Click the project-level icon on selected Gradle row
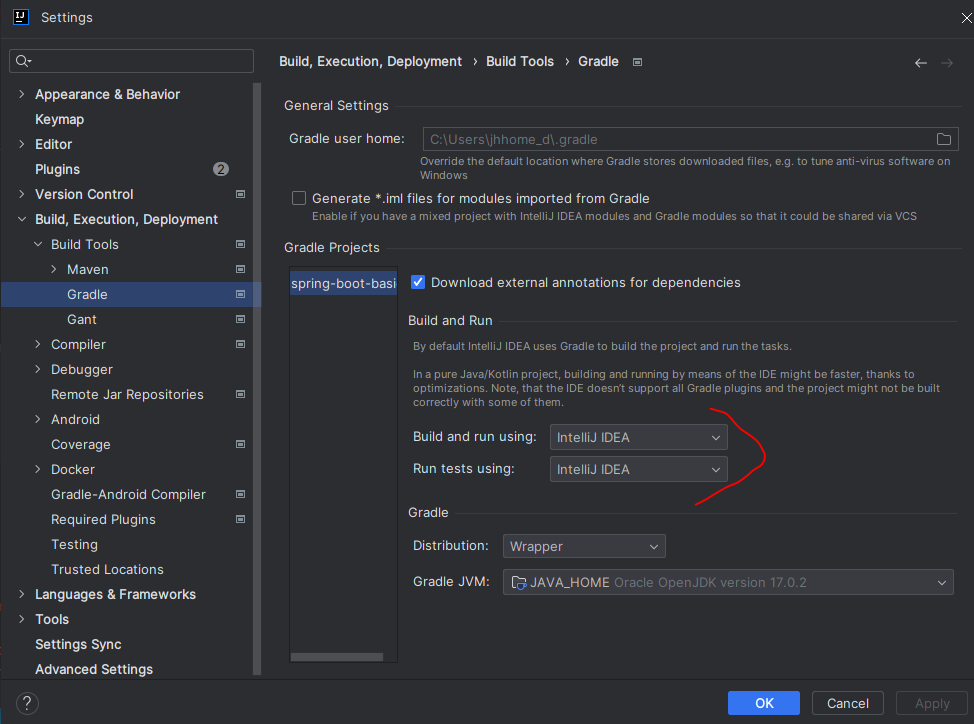974x724 pixels. 240,294
